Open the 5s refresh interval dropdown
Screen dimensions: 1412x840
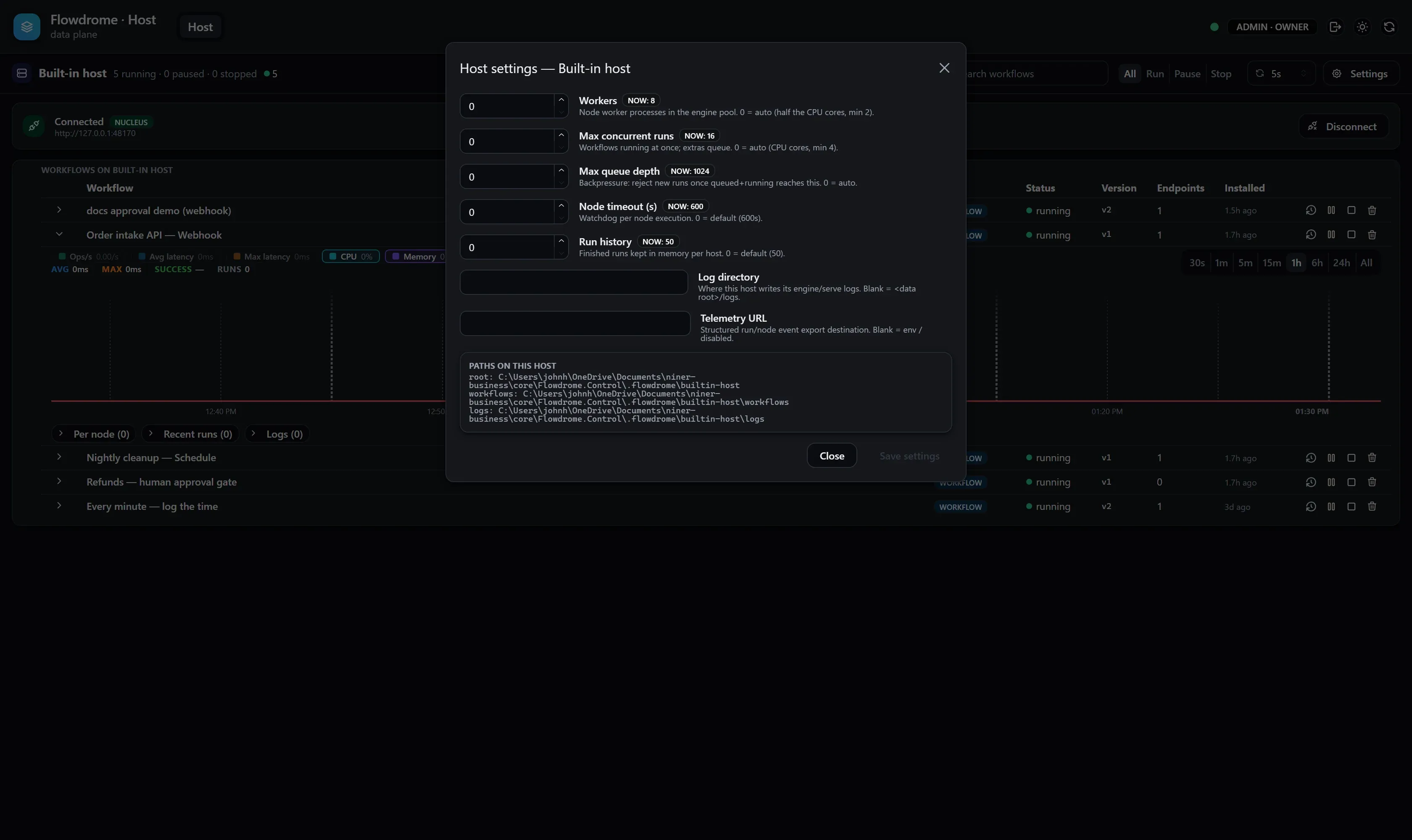point(1281,73)
